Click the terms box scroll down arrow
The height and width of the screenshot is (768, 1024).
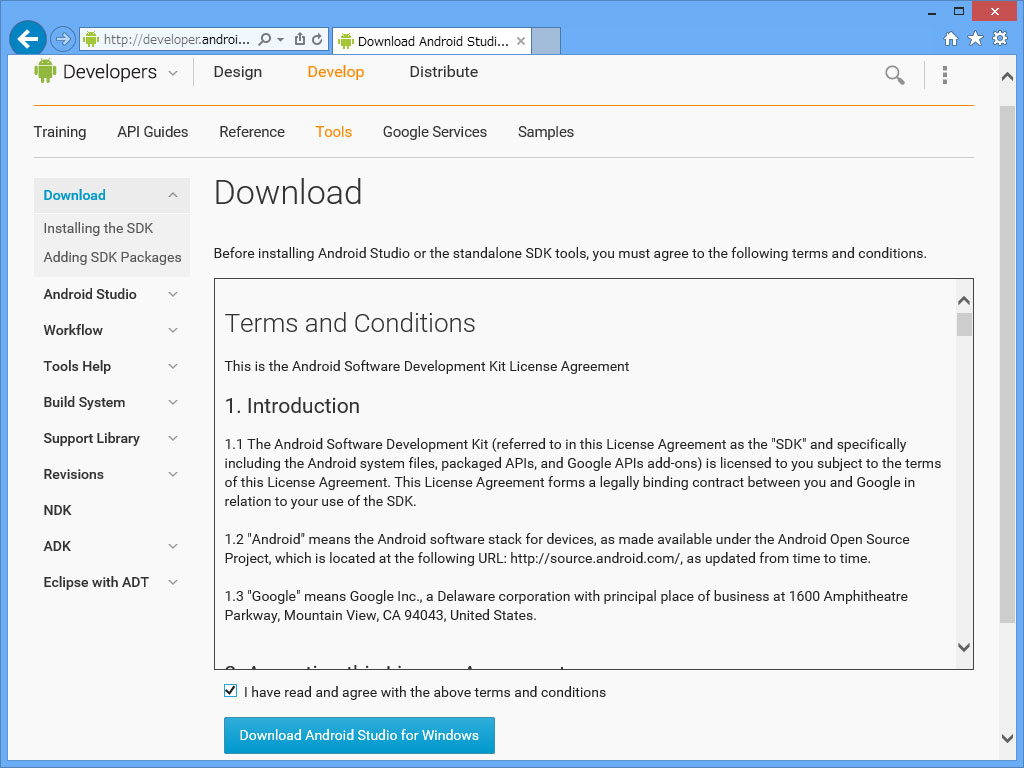(964, 647)
